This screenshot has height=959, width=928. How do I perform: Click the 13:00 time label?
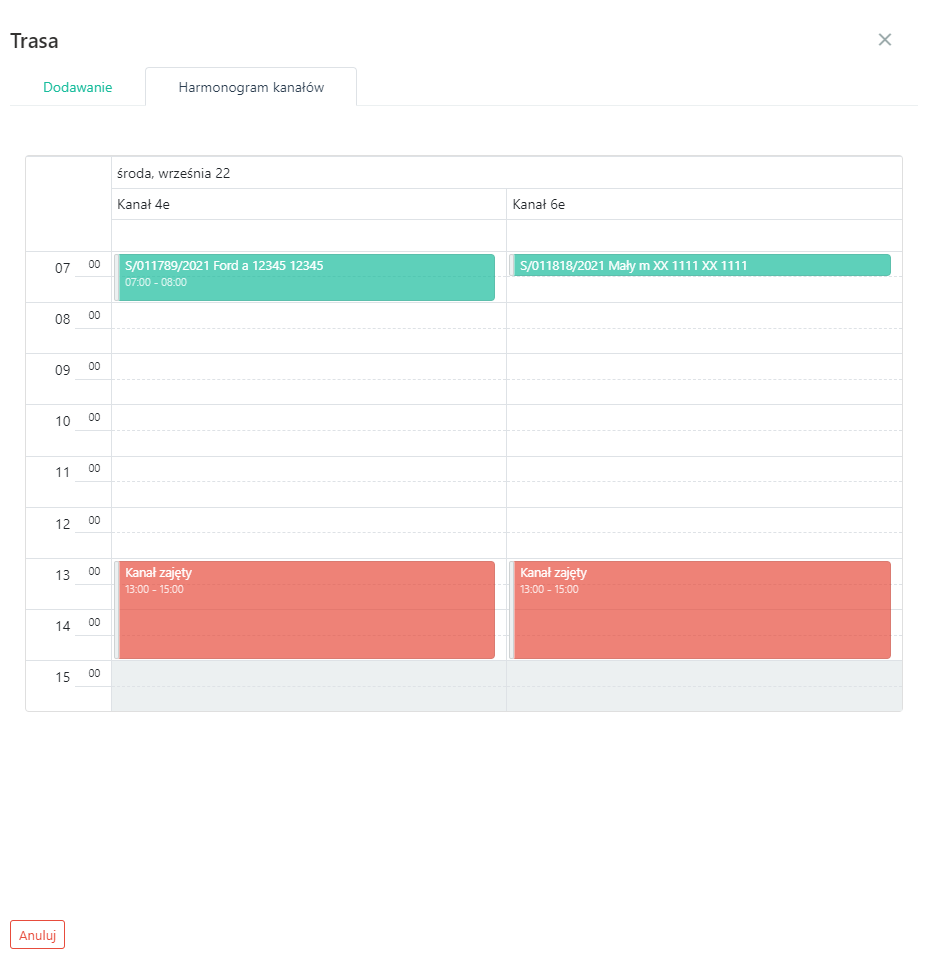pos(68,575)
